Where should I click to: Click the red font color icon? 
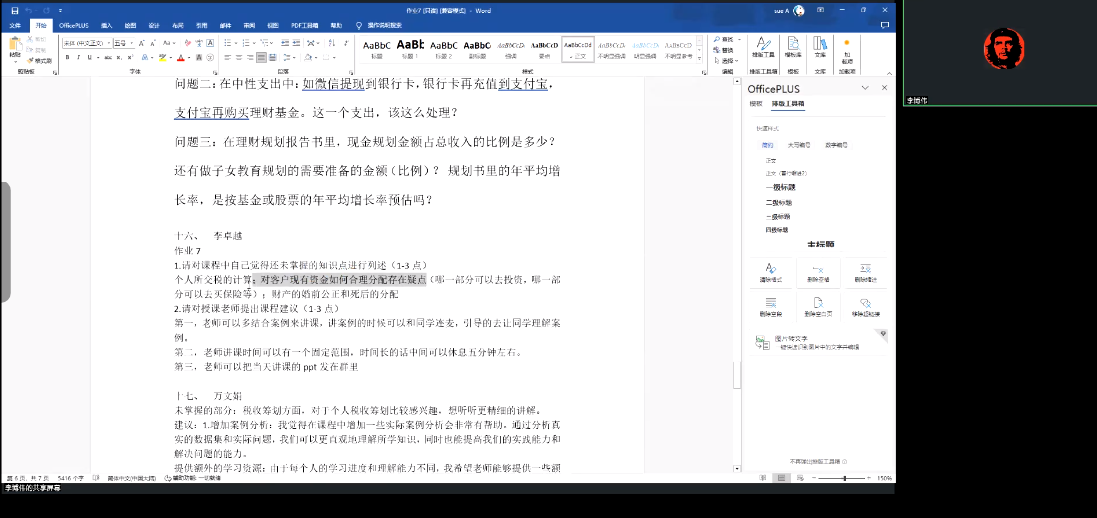(x=181, y=57)
